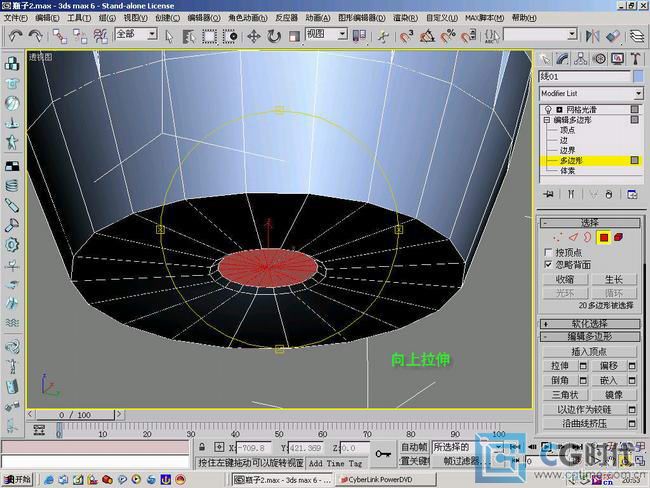Click the Windows 开始 start button
The image size is (650, 488).
(17, 480)
